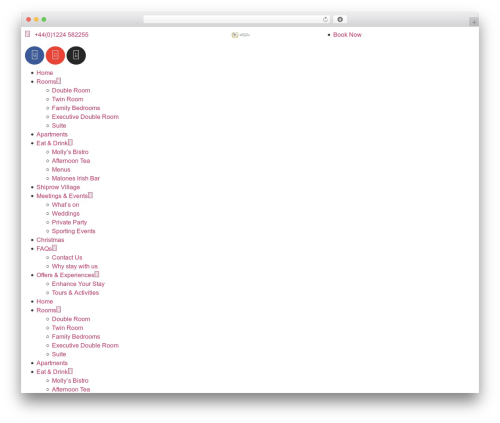Viewport: 500px width, 423px height.
Task: Expand the Offers & Experiences submenu arrow
Action: point(97,274)
